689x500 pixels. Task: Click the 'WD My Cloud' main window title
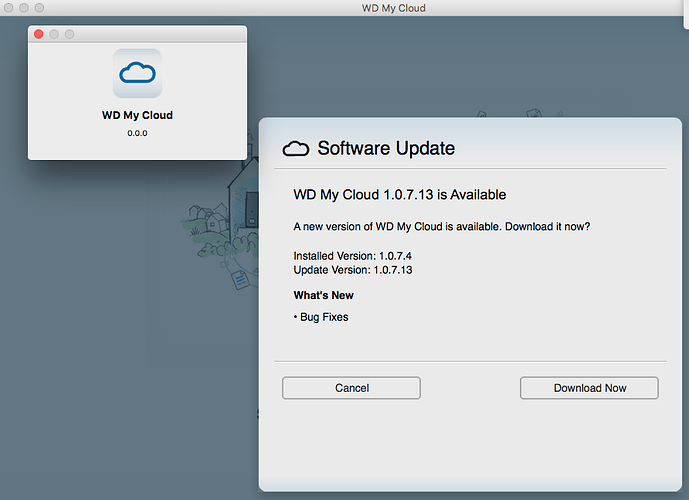click(x=393, y=8)
